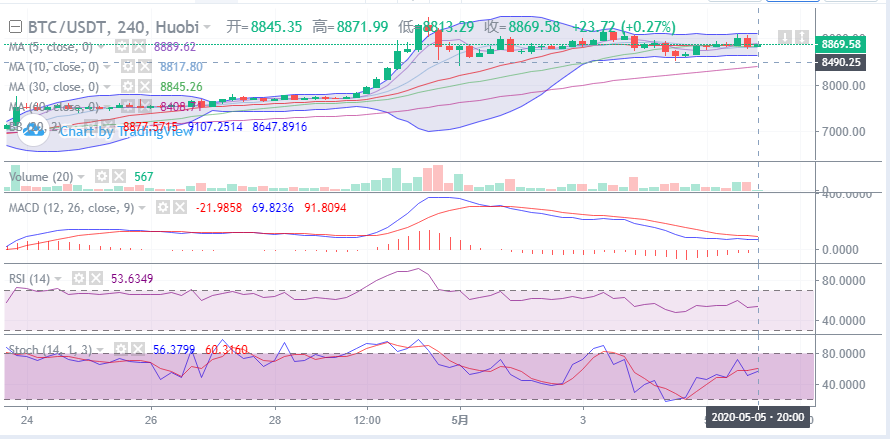Click the maximize pane double-arrow icon
Viewport: 890px width, 439px height.
point(801,37)
